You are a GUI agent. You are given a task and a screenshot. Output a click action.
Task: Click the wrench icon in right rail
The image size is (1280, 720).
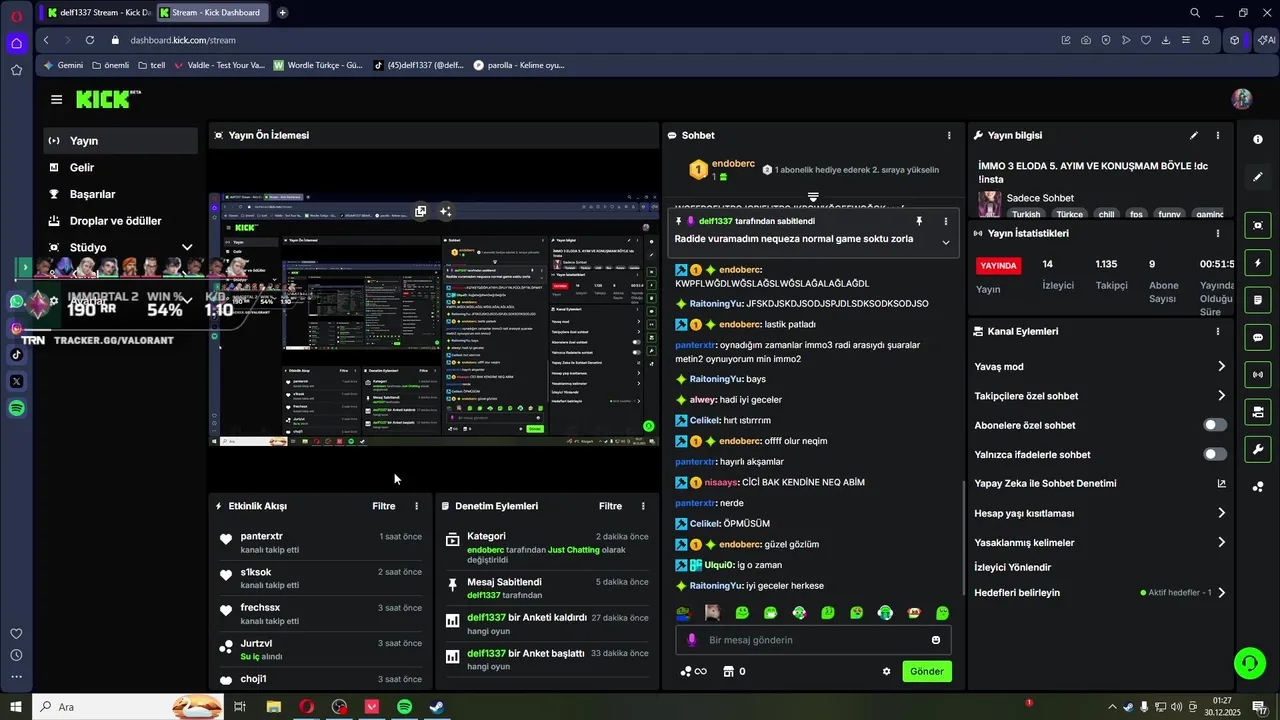1258,449
